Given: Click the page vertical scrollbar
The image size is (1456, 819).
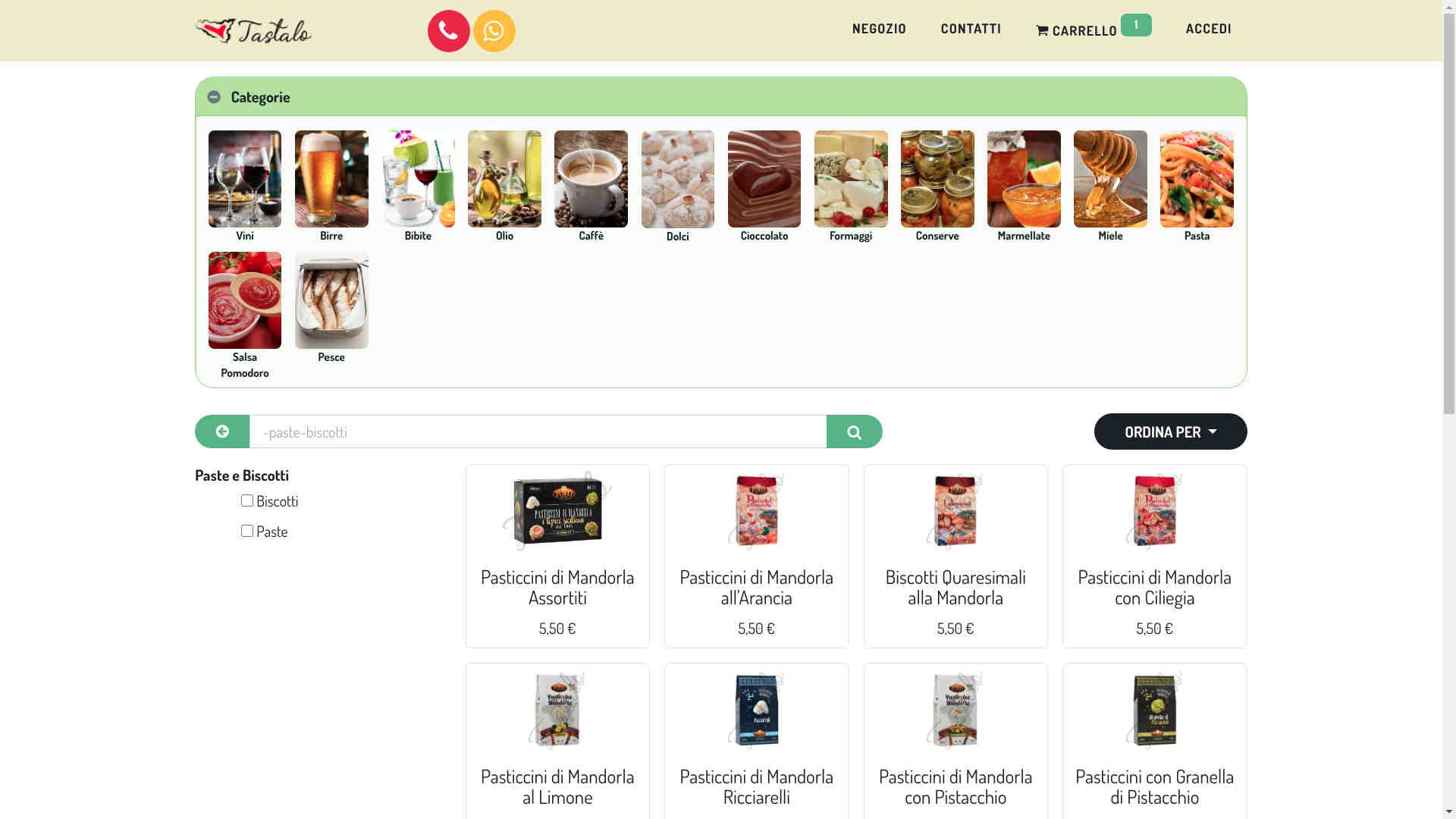Looking at the screenshot, I should pos(1449,409).
